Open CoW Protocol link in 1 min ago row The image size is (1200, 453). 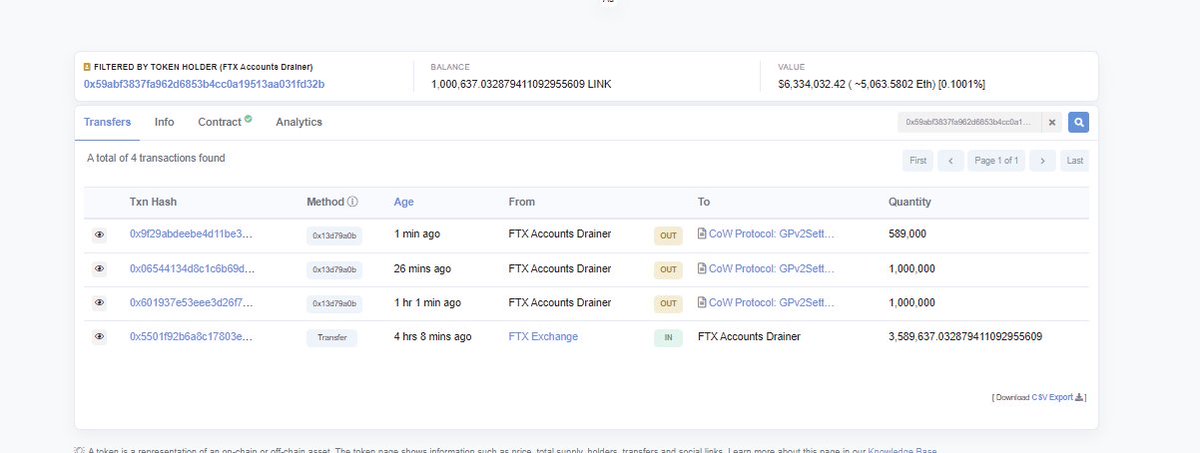(771, 234)
